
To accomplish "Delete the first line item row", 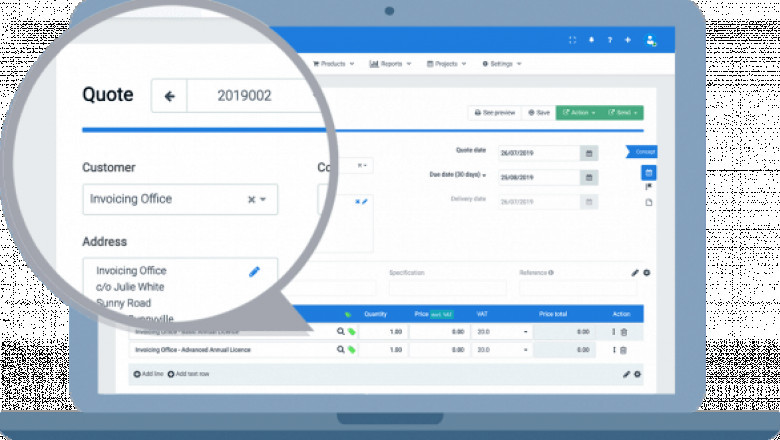I will 624,332.
